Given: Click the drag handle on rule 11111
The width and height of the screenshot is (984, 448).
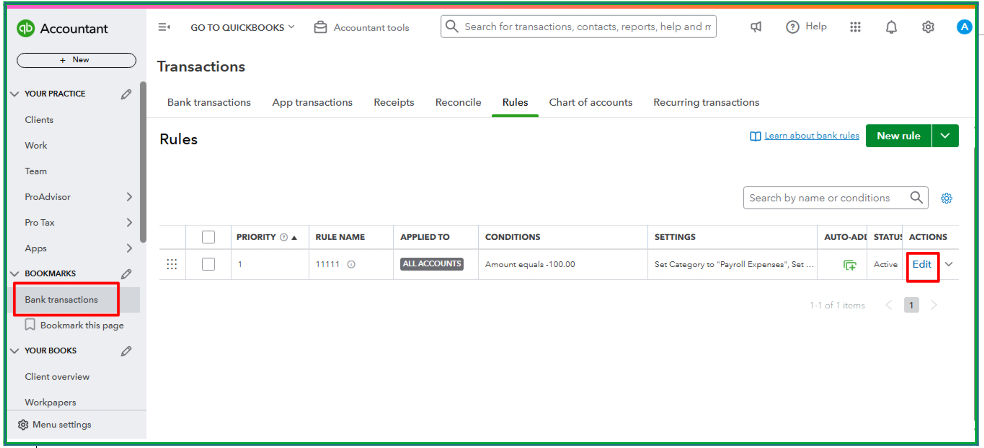Looking at the screenshot, I should tap(171, 264).
